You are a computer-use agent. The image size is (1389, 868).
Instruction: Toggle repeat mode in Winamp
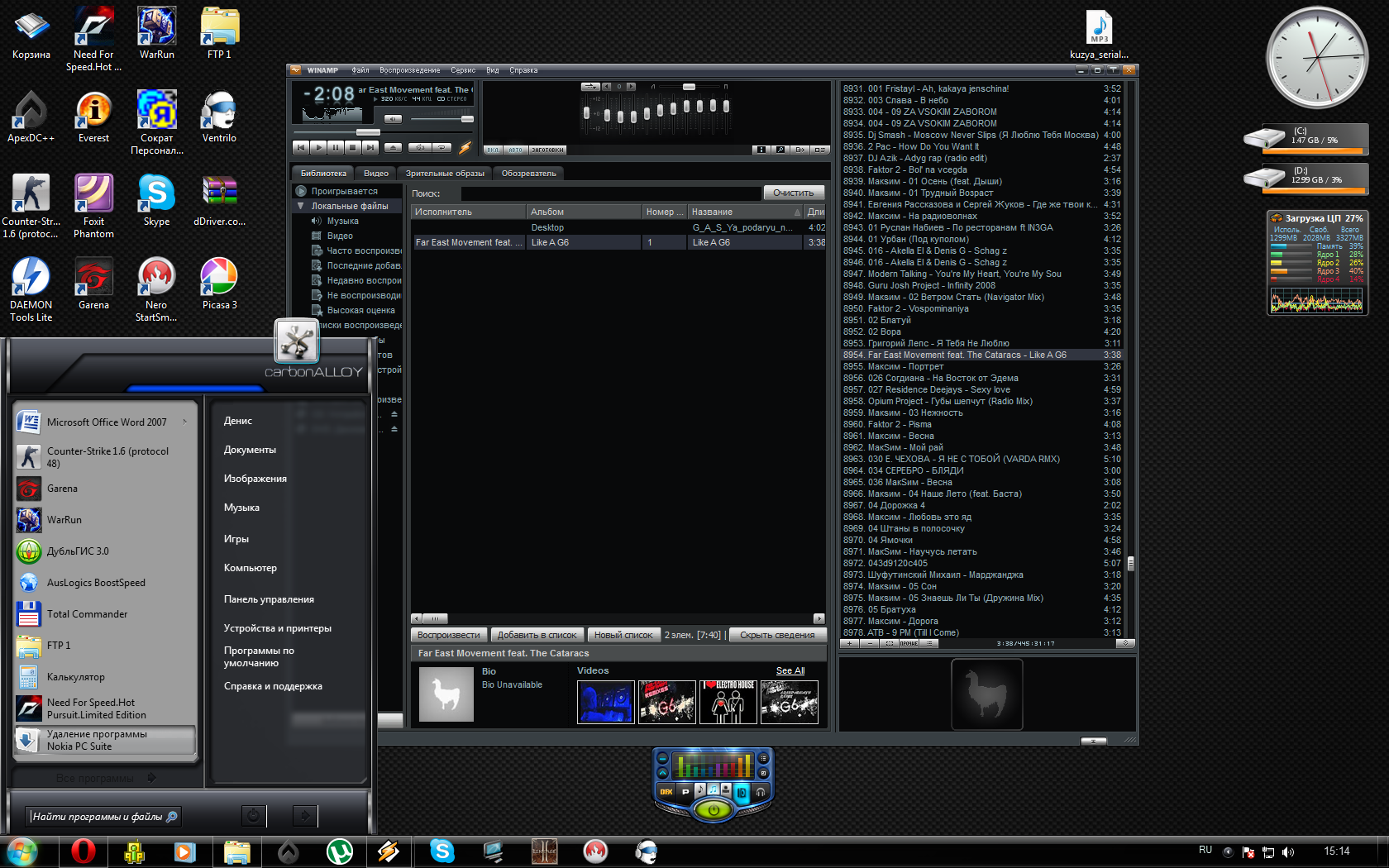tap(442, 147)
